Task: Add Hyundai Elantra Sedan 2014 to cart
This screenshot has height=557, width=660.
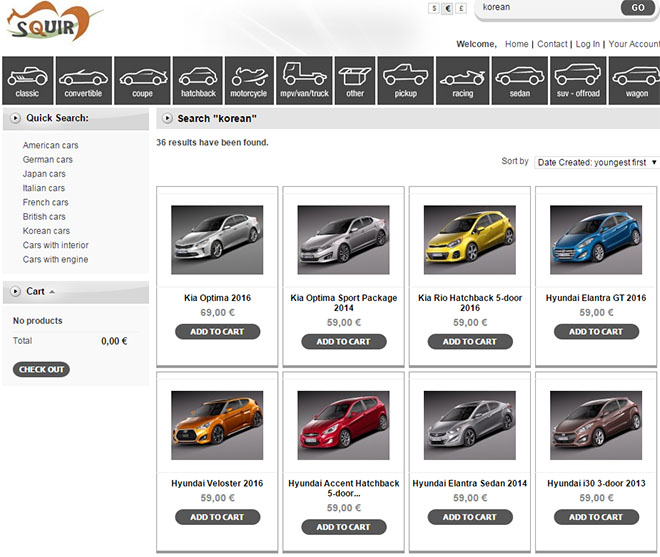Action: (x=470, y=517)
